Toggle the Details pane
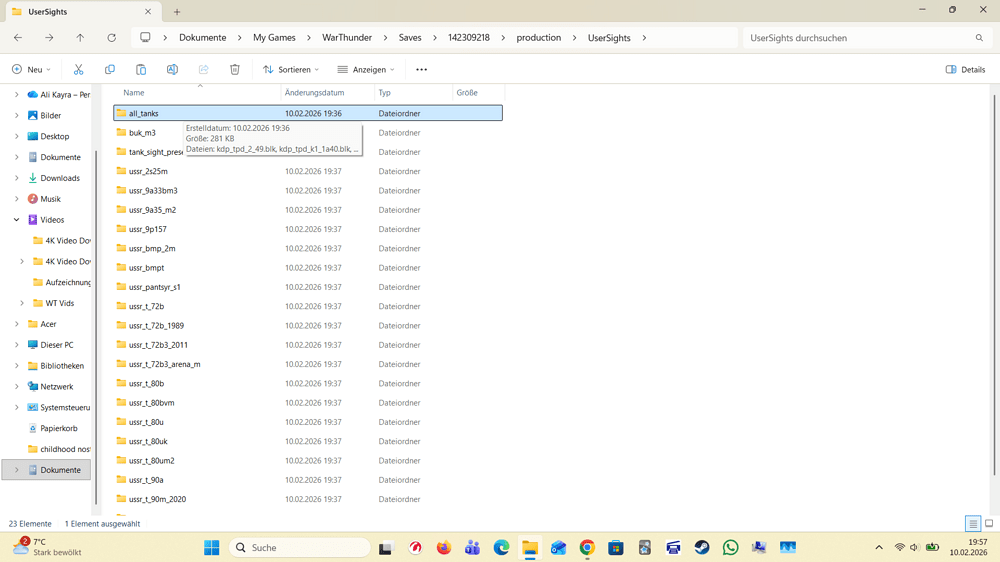 tap(965, 70)
